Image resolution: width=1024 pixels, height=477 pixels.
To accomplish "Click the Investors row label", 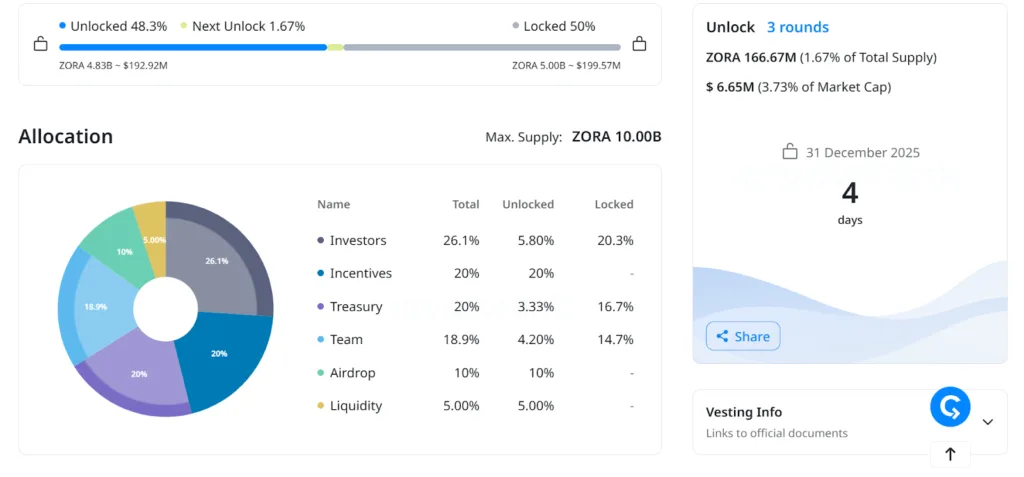I will [358, 240].
